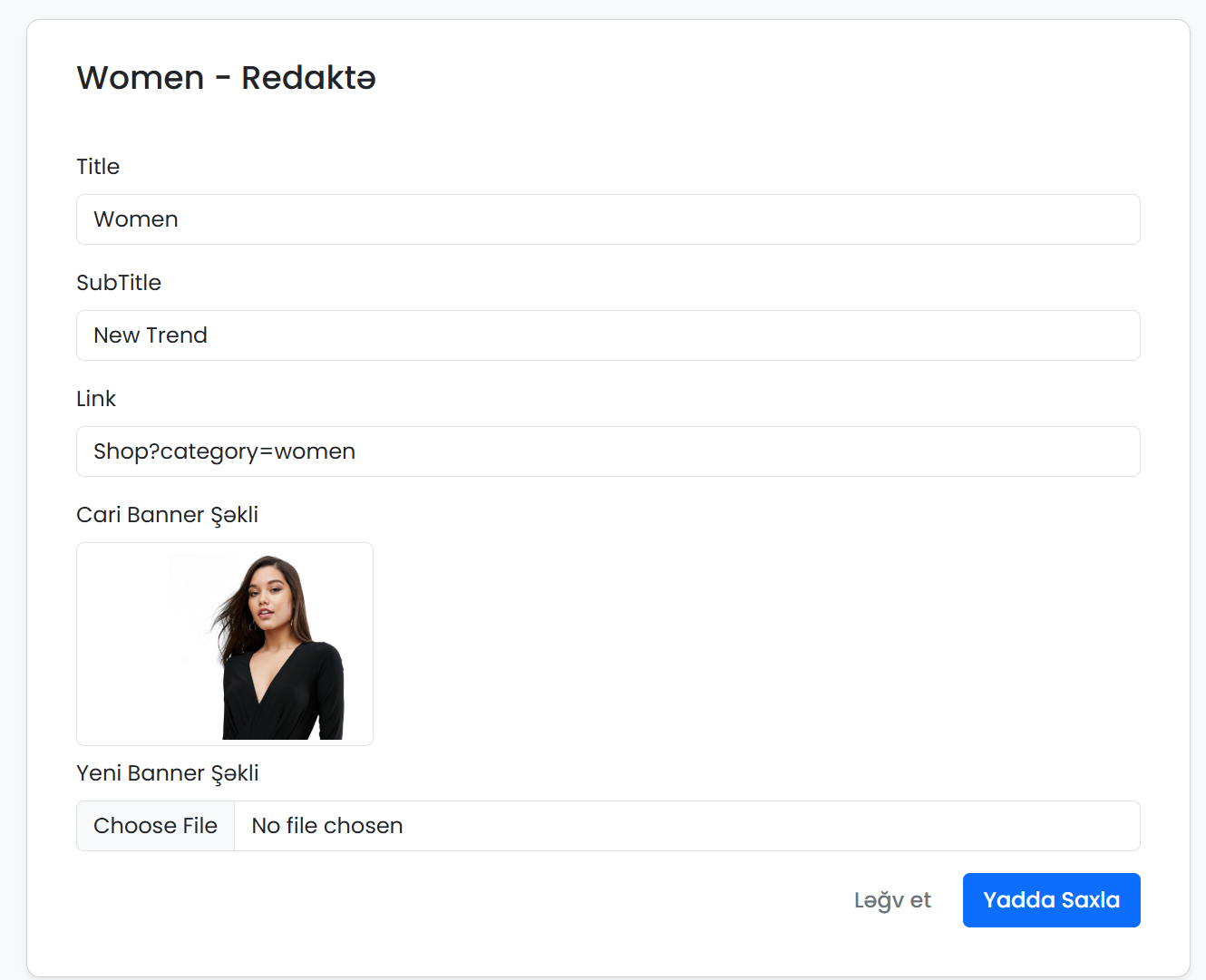Open the current banner image thumbnail
The image size is (1206, 980).
coord(225,644)
